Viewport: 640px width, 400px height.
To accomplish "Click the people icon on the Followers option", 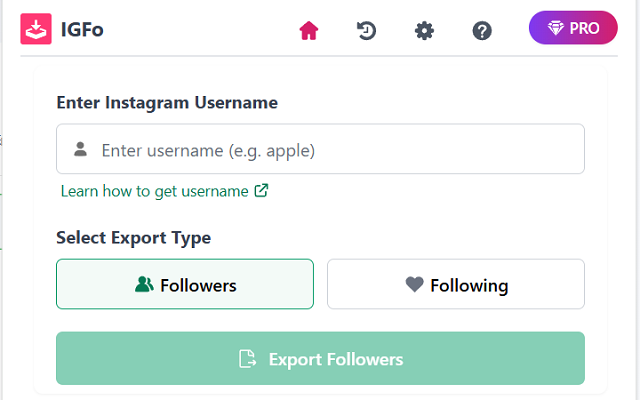I will (x=144, y=285).
